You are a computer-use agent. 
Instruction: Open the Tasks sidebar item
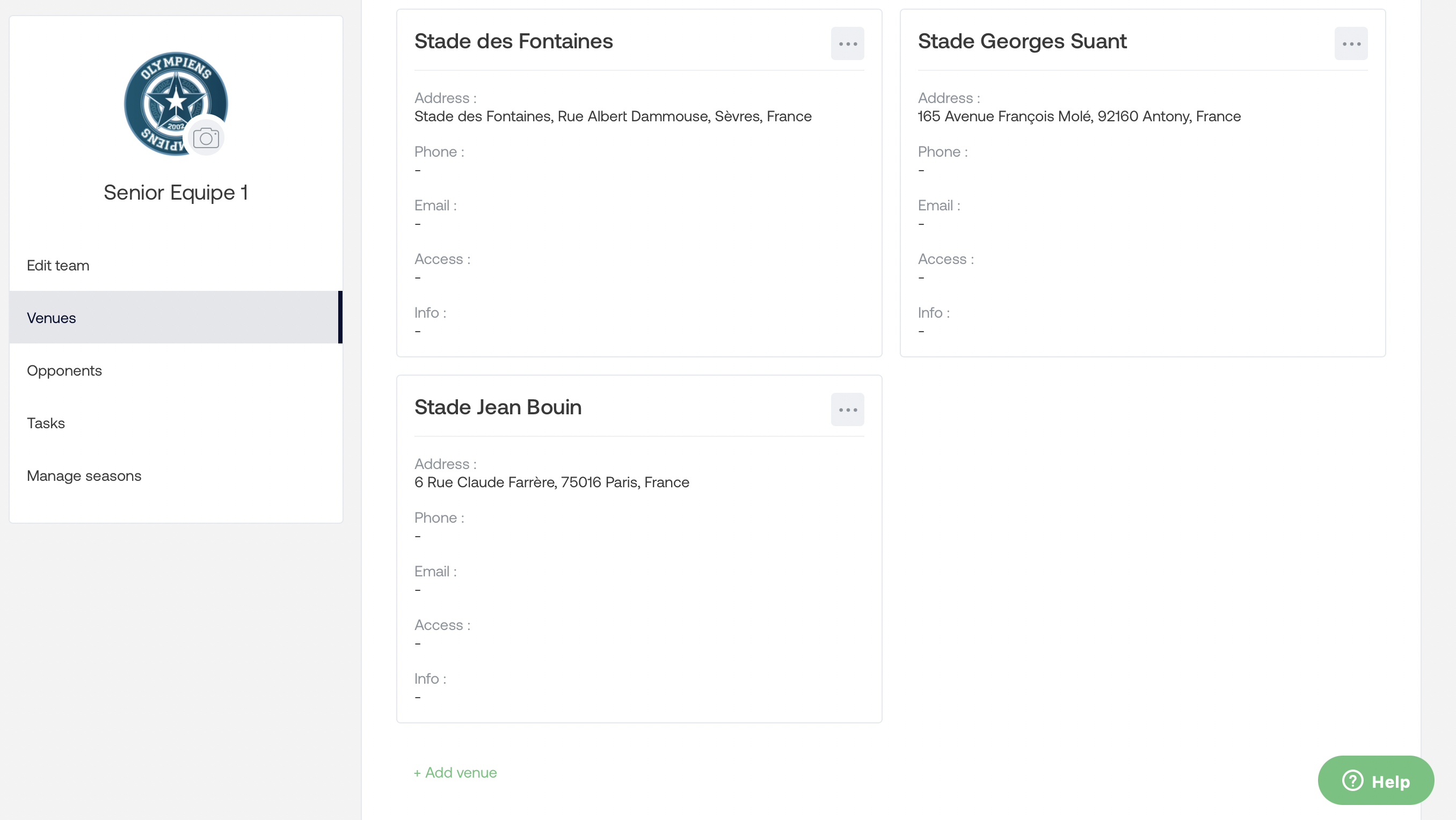(46, 423)
